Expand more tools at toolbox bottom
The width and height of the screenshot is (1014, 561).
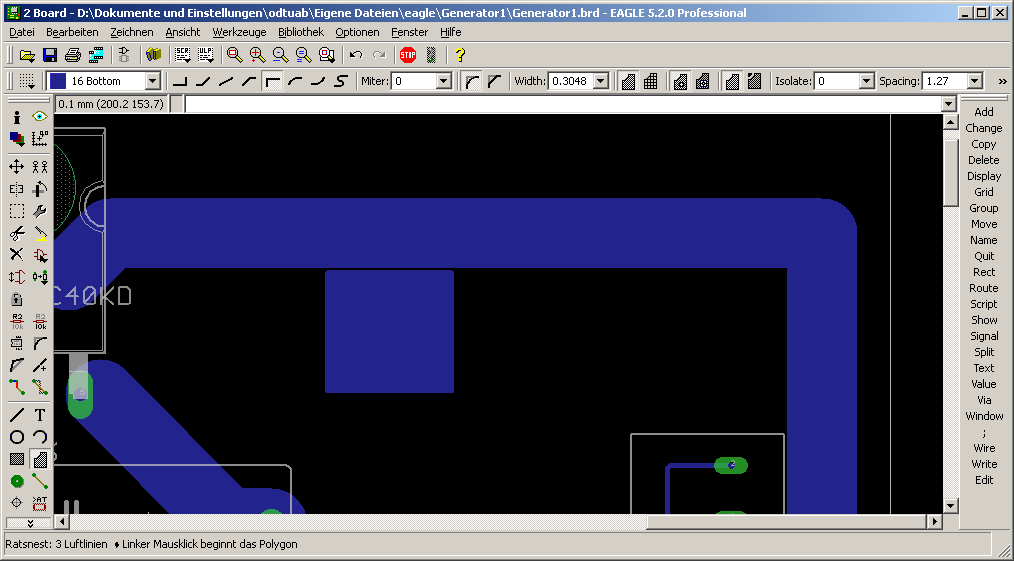coord(29,522)
